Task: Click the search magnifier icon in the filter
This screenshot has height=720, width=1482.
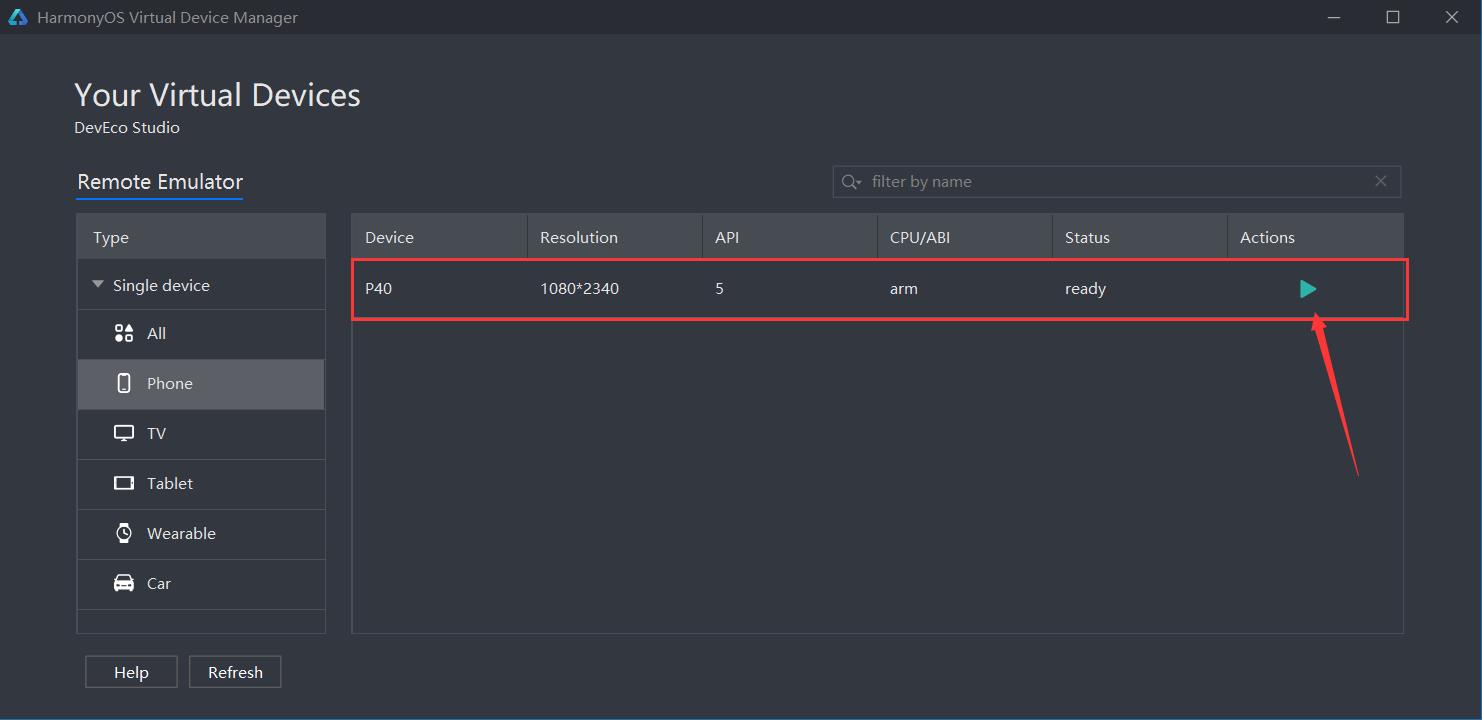Action: (x=851, y=181)
